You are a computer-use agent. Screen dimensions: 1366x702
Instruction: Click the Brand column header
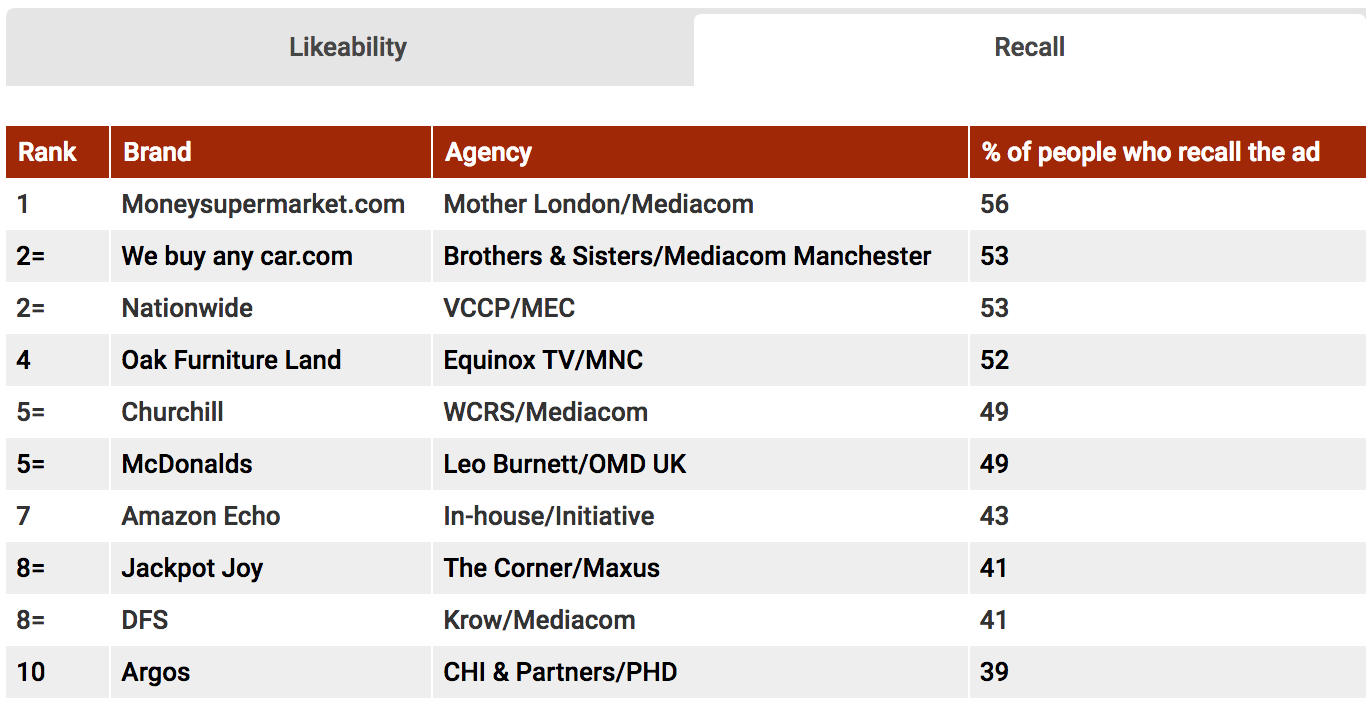coord(271,152)
